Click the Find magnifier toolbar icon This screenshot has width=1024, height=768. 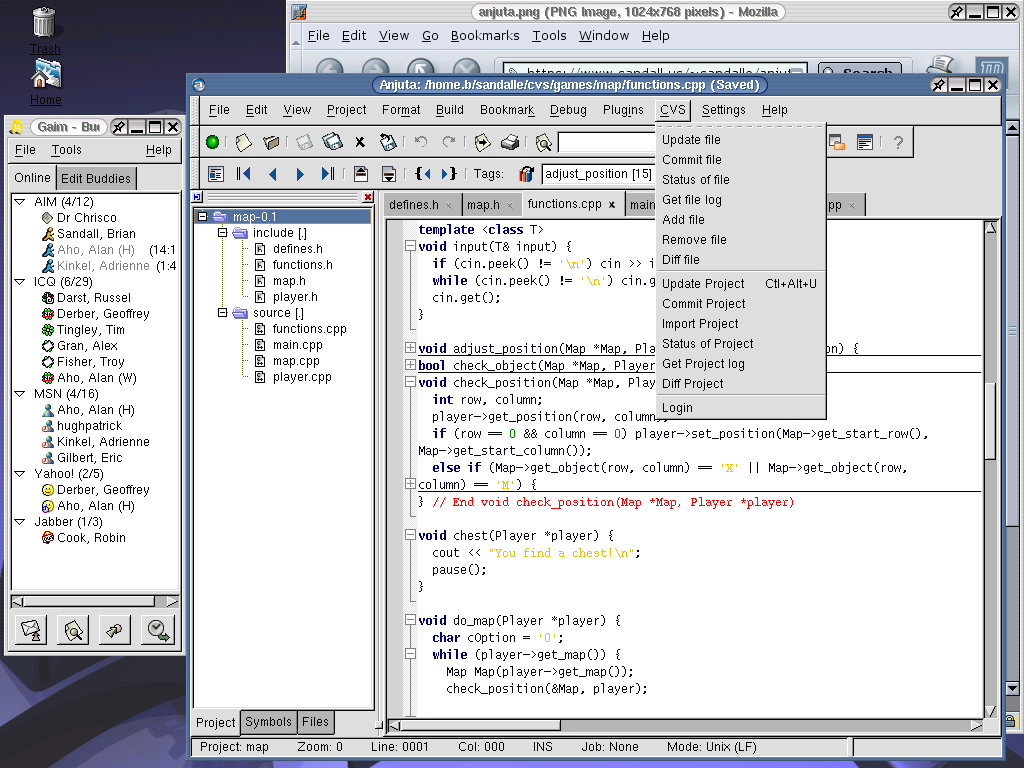(x=543, y=143)
